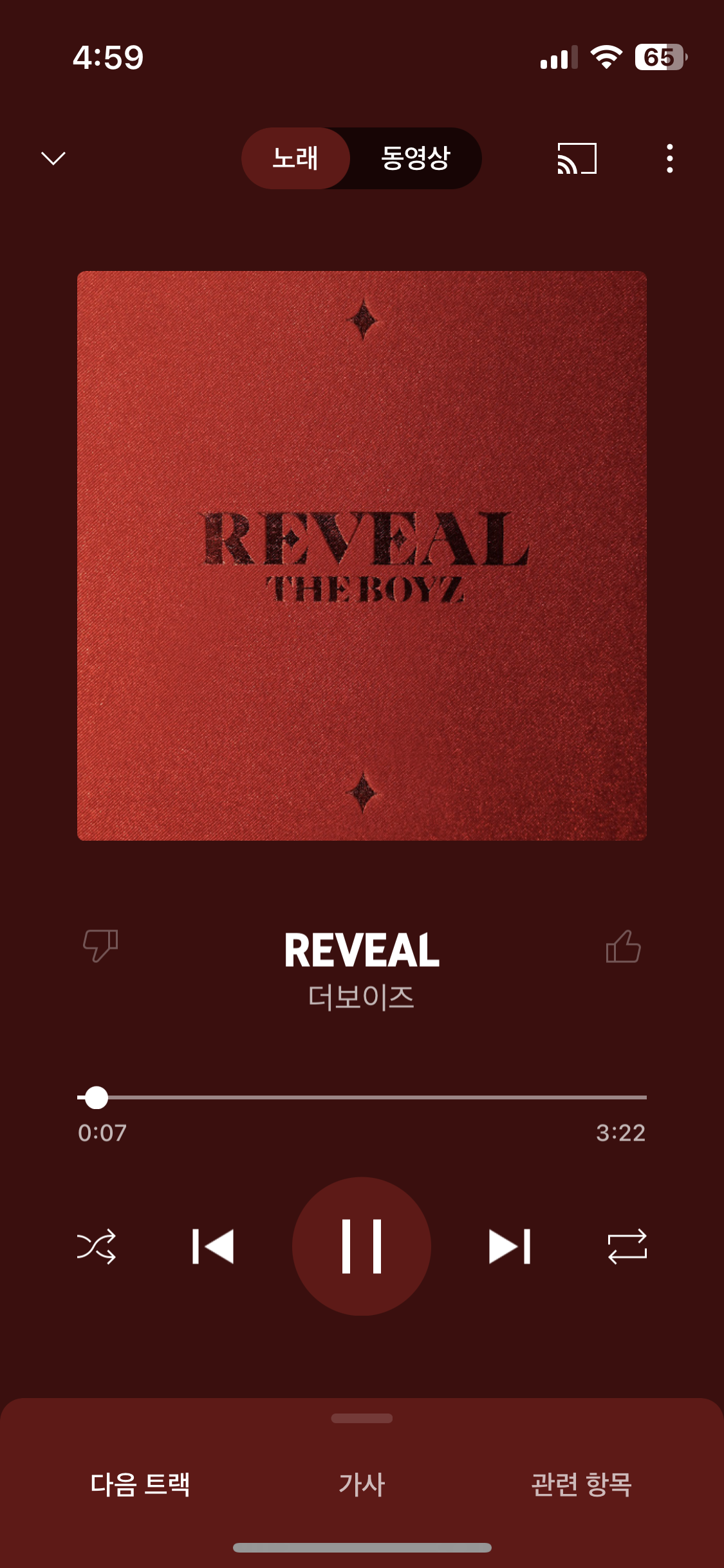Tap the artist name 더보이즈
Image resolution: width=724 pixels, height=1568 pixels.
point(362,997)
